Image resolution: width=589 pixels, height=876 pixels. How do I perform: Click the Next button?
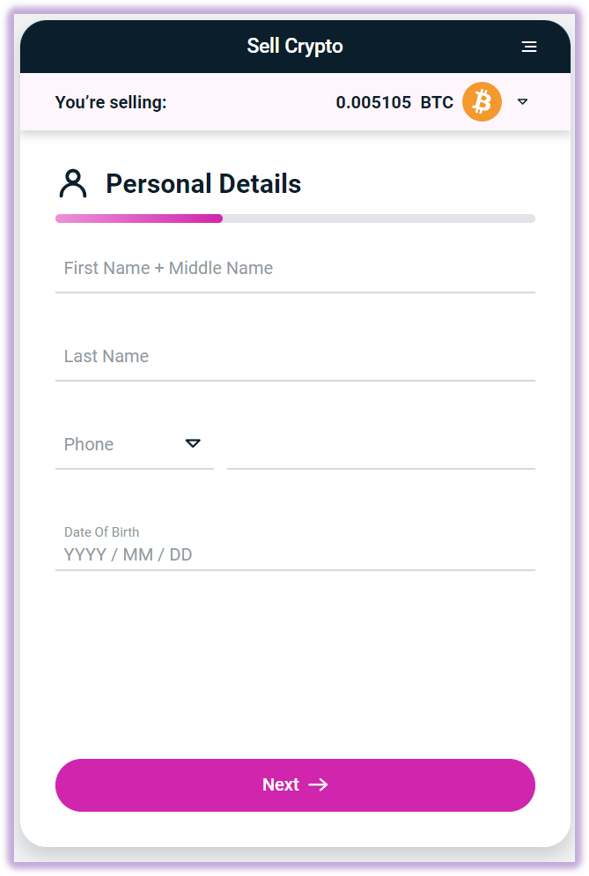[295, 785]
